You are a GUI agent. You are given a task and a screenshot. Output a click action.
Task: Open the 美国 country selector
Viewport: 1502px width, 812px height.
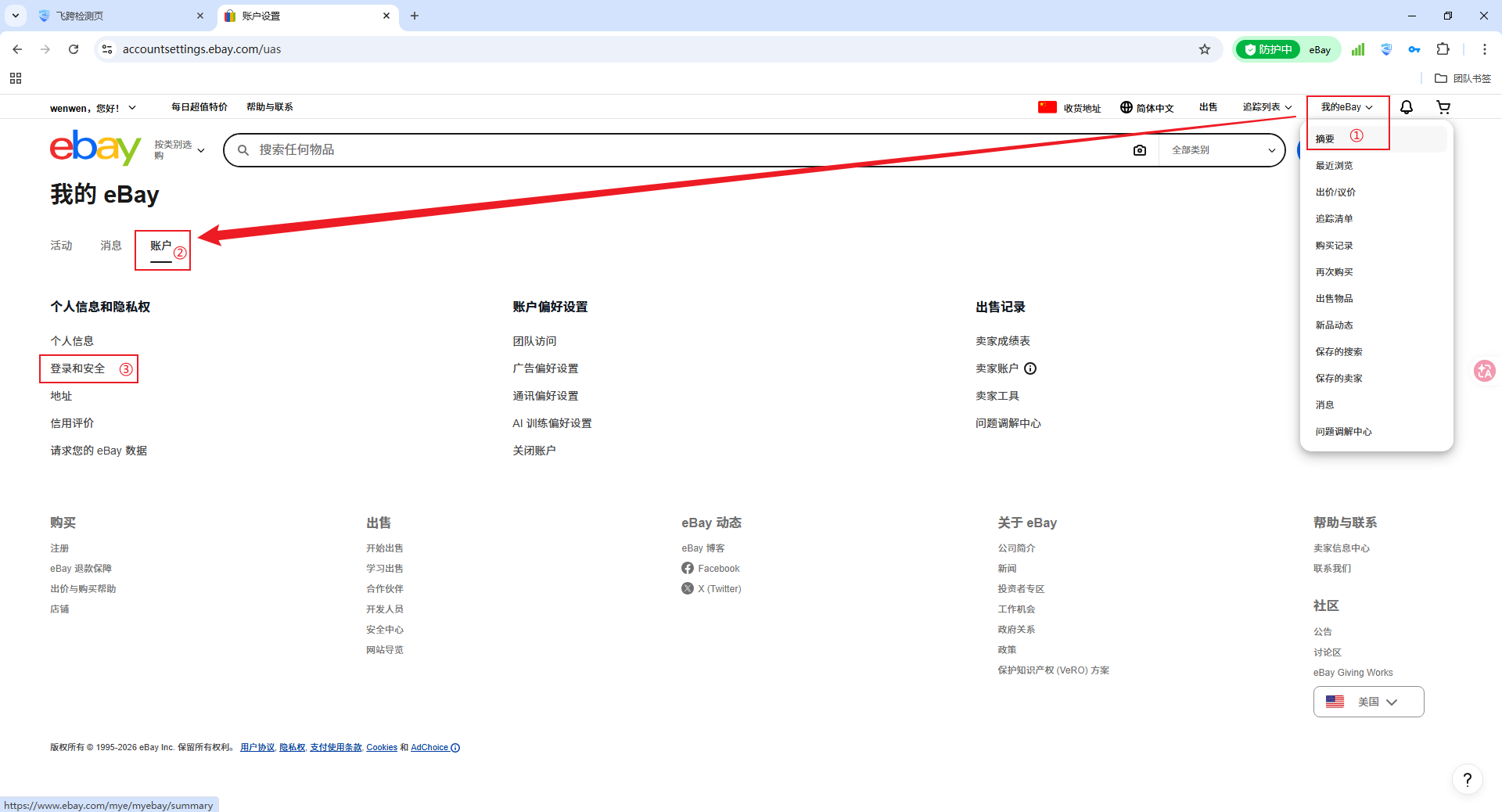tap(1368, 702)
